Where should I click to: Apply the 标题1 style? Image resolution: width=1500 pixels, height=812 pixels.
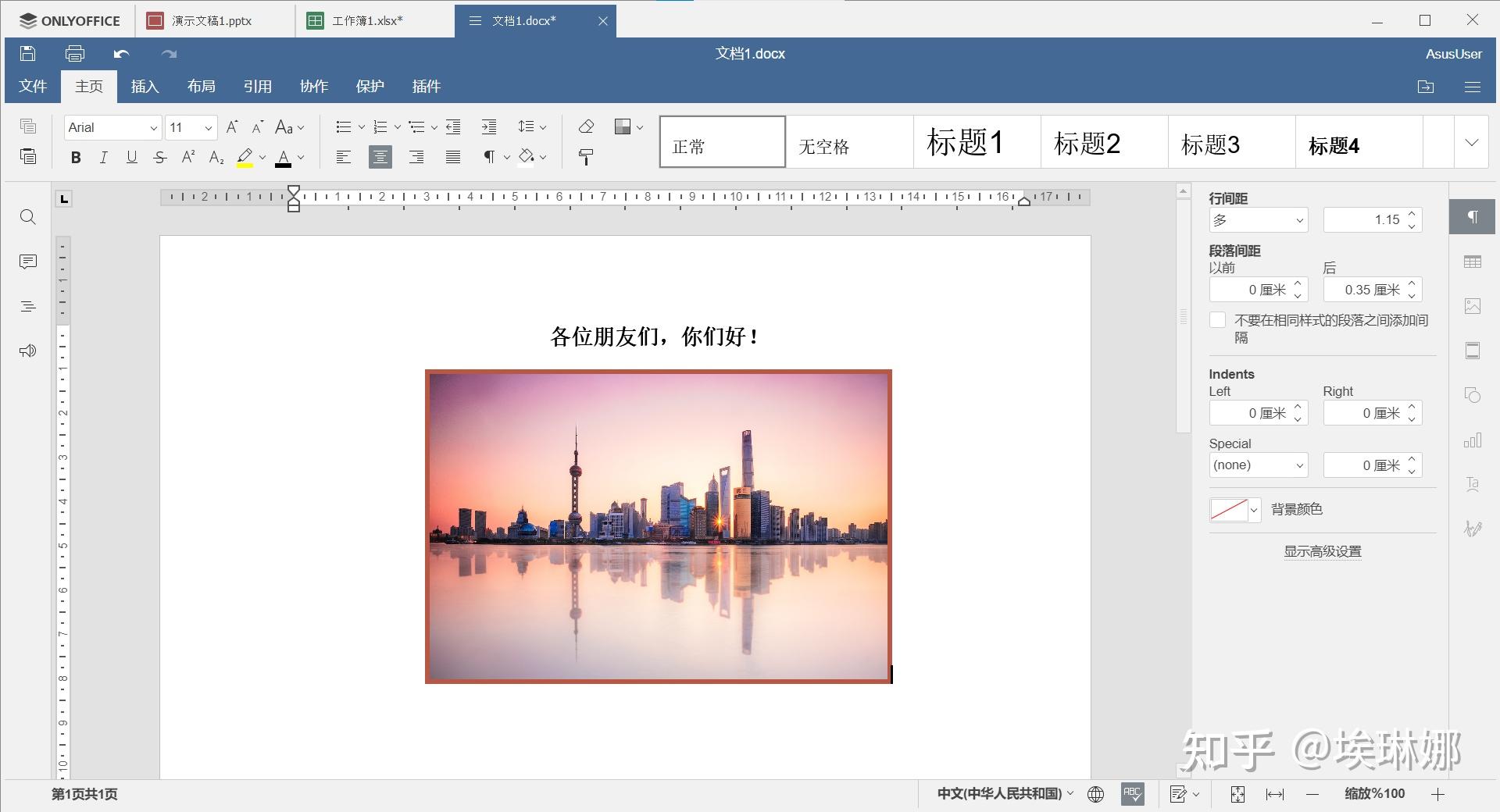click(x=977, y=142)
